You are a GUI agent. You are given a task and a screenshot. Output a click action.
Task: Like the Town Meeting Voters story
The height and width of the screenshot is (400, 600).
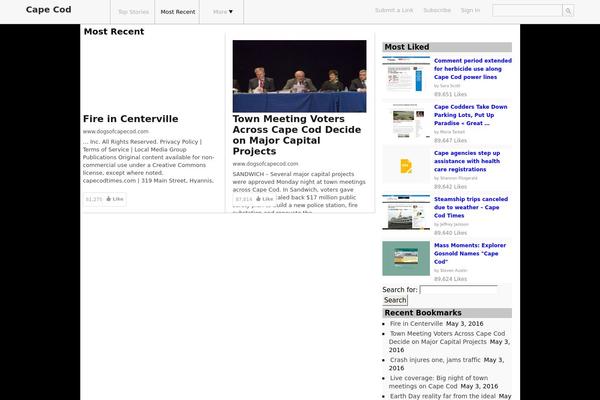coord(264,199)
